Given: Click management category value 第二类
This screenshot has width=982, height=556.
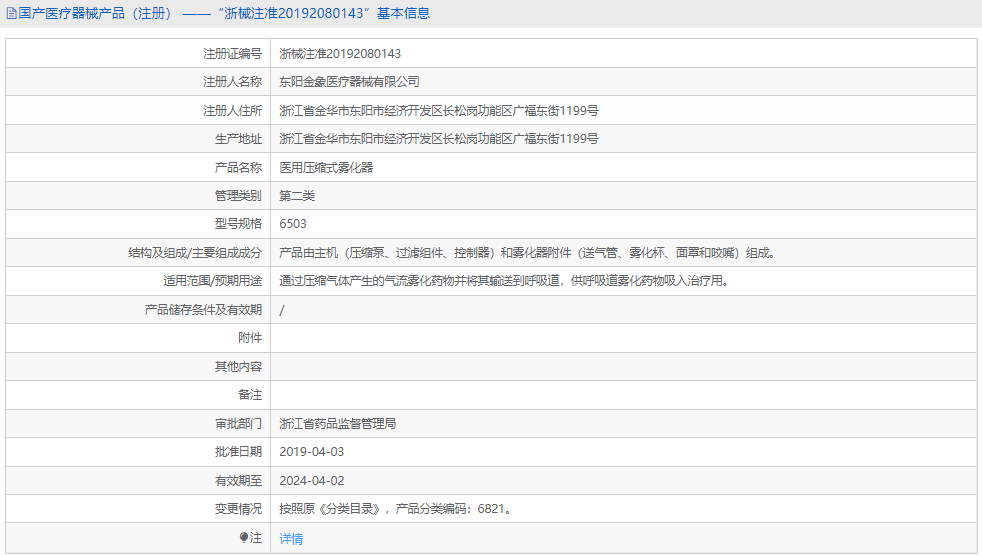Looking at the screenshot, I should coord(297,196).
